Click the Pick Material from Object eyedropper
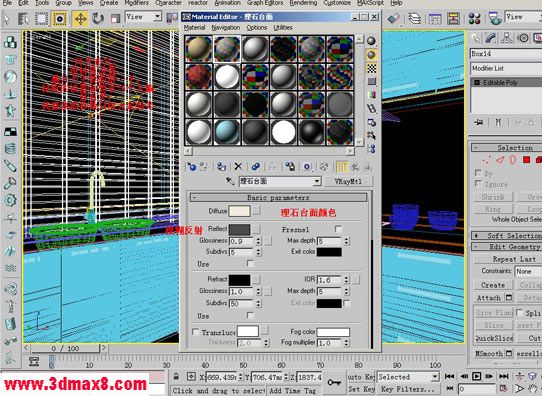This screenshot has width=542, height=396. pos(230,181)
